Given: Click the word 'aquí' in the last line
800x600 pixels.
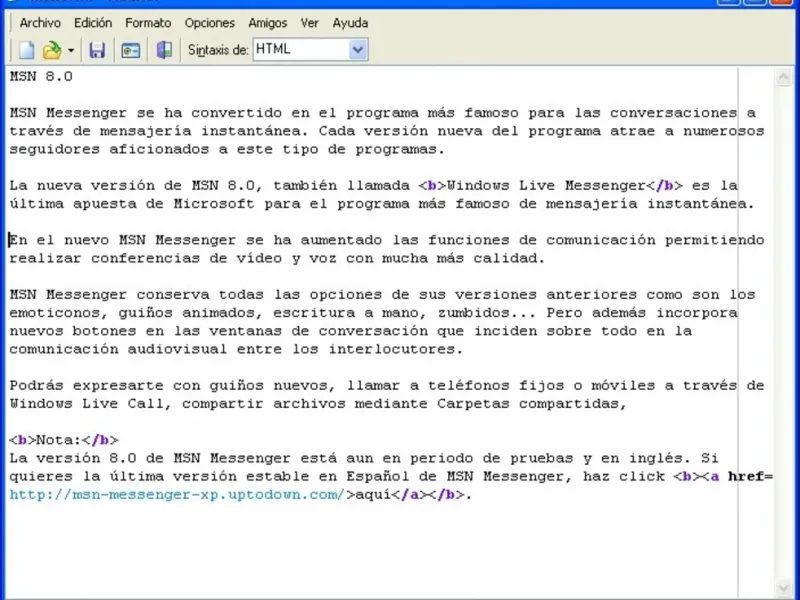Looking at the screenshot, I should click(373, 494).
